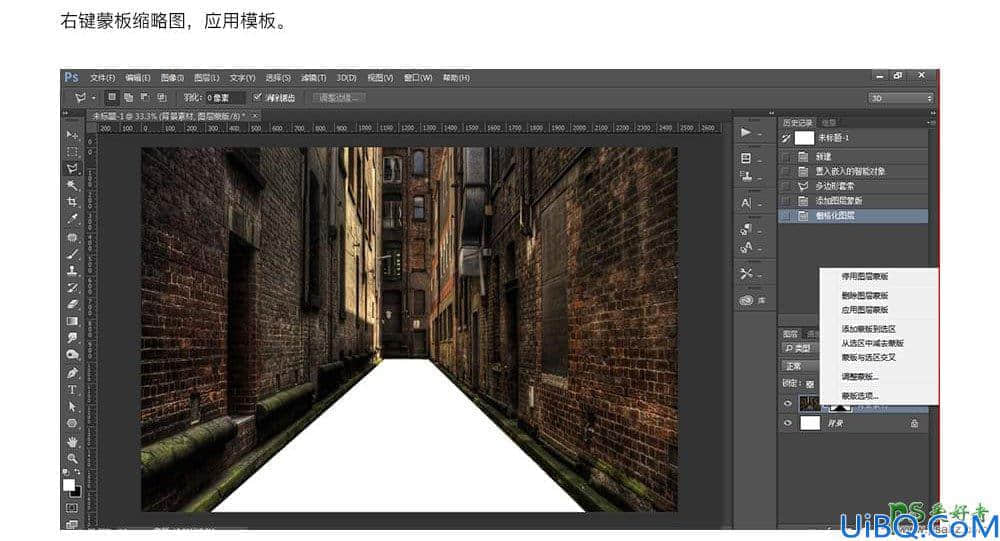Viewport: 1000px width, 541px height.
Task: Choose 停用图层蒙版 from context menu
Action: (x=865, y=276)
